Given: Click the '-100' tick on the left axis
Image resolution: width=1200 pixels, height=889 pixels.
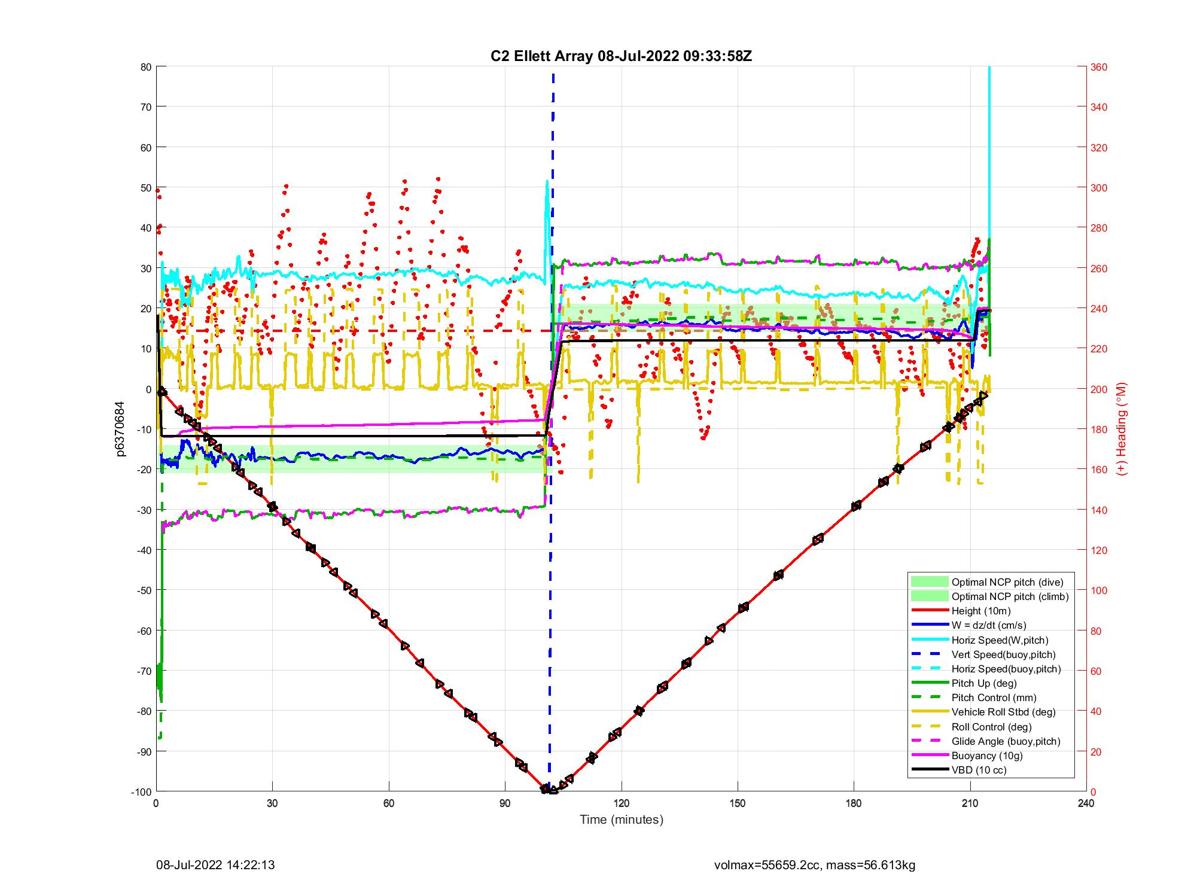Looking at the screenshot, I should coord(140,791).
